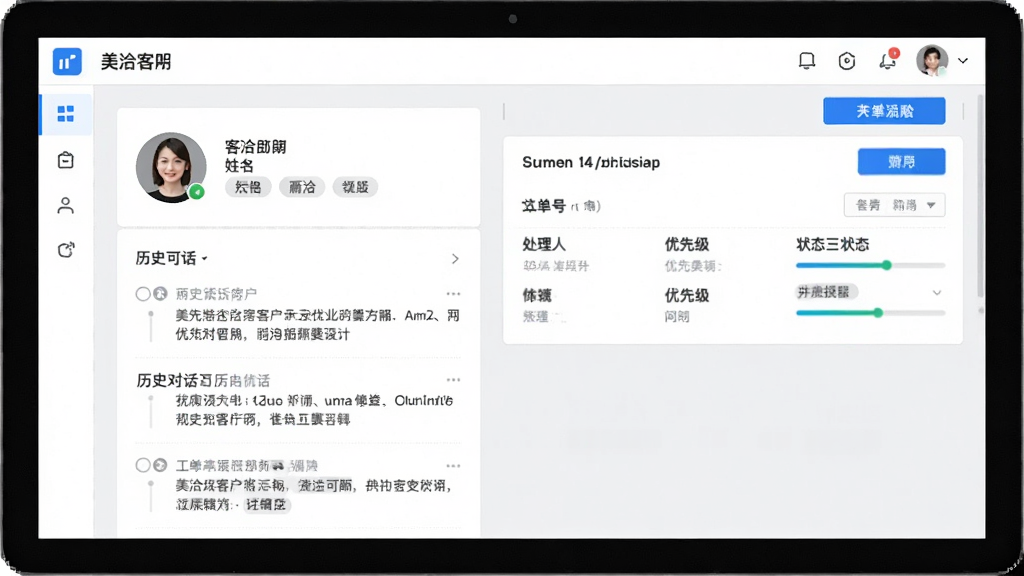Click the hexagon settings icon in header
The image size is (1024, 576).
click(x=847, y=61)
